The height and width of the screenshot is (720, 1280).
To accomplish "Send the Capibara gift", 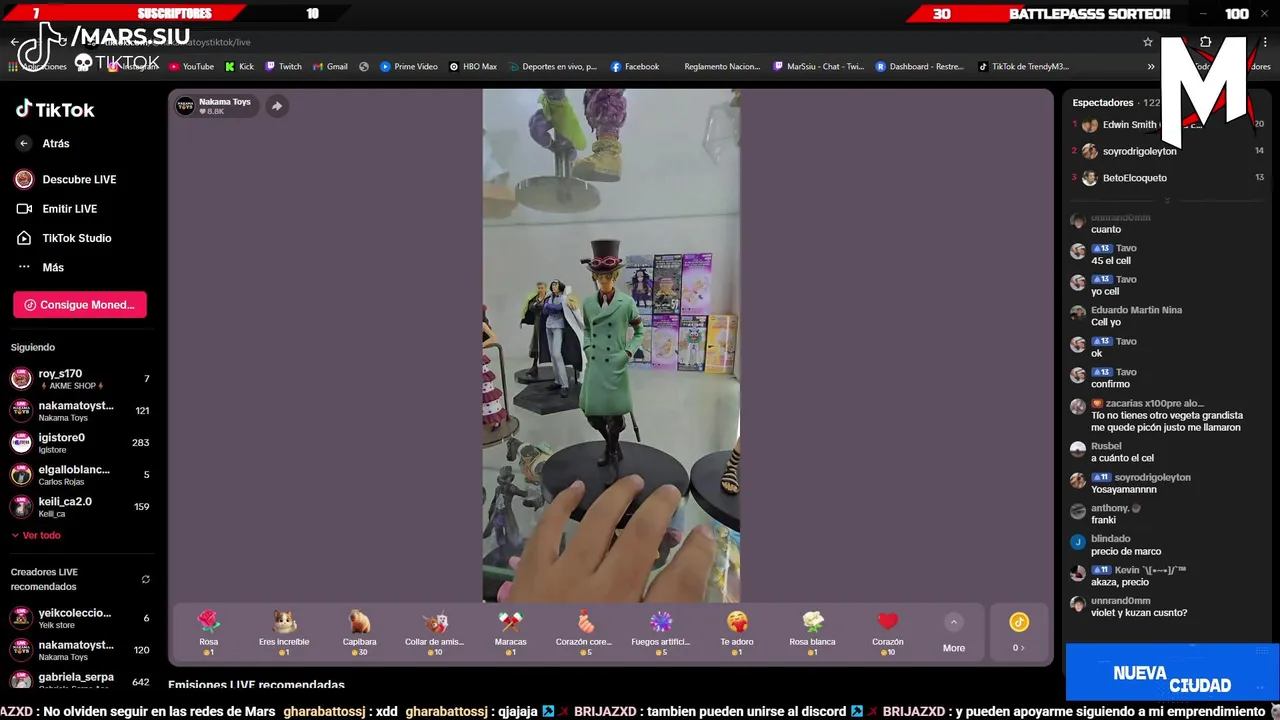I will coord(359,633).
